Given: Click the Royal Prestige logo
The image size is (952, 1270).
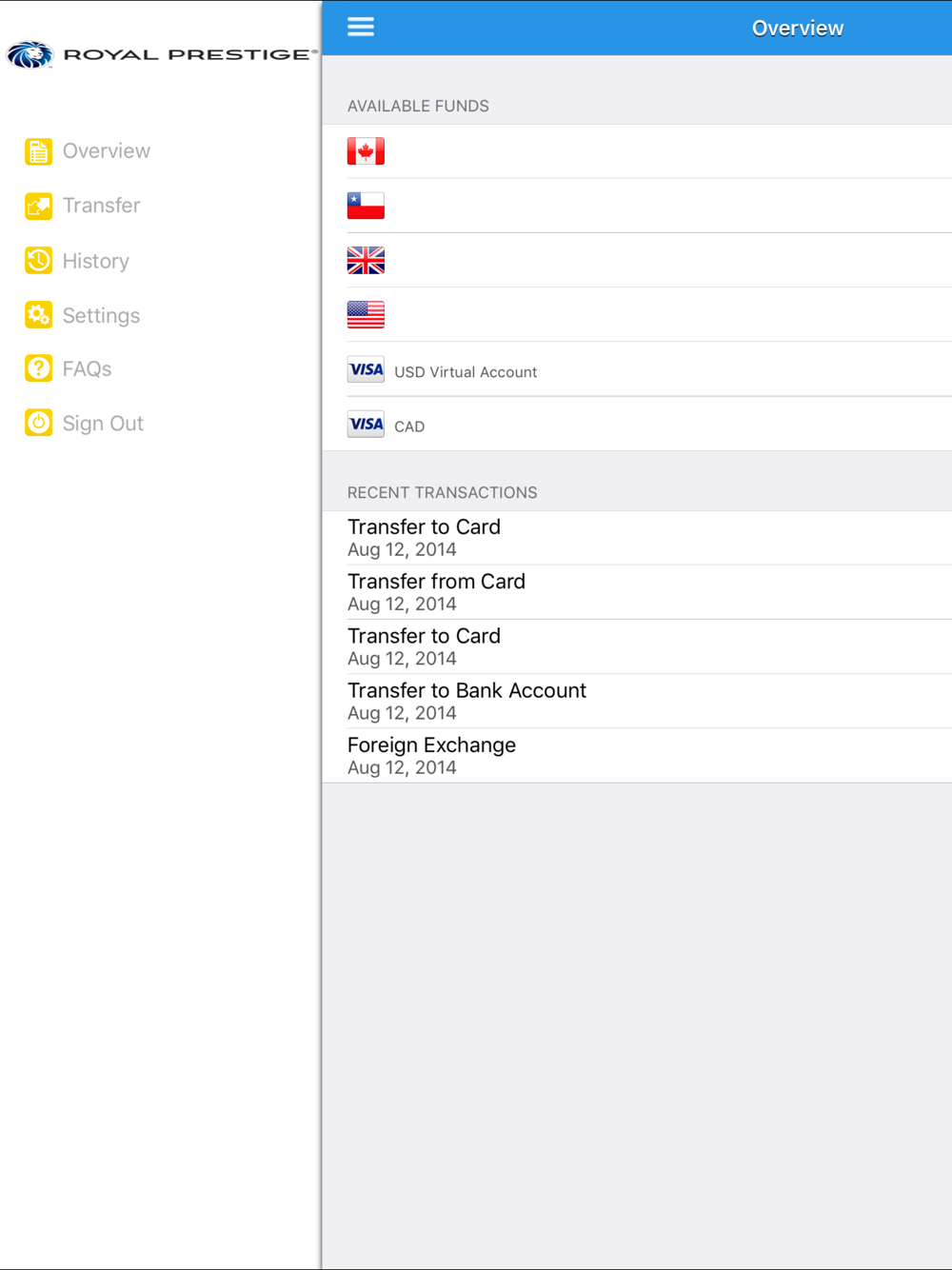Looking at the screenshot, I should point(161,54).
